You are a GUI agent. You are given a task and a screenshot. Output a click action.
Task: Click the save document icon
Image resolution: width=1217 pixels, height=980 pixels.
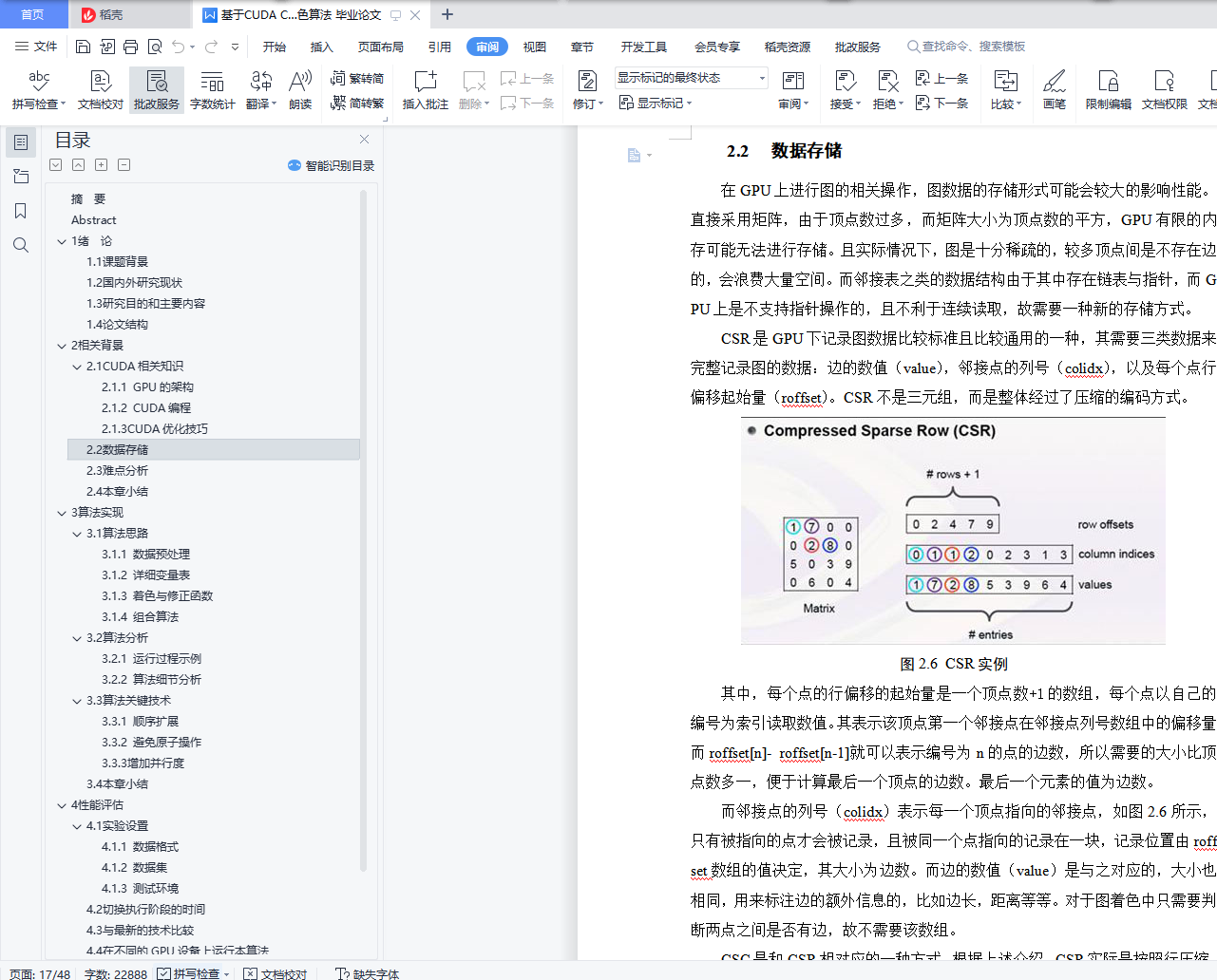(83, 47)
